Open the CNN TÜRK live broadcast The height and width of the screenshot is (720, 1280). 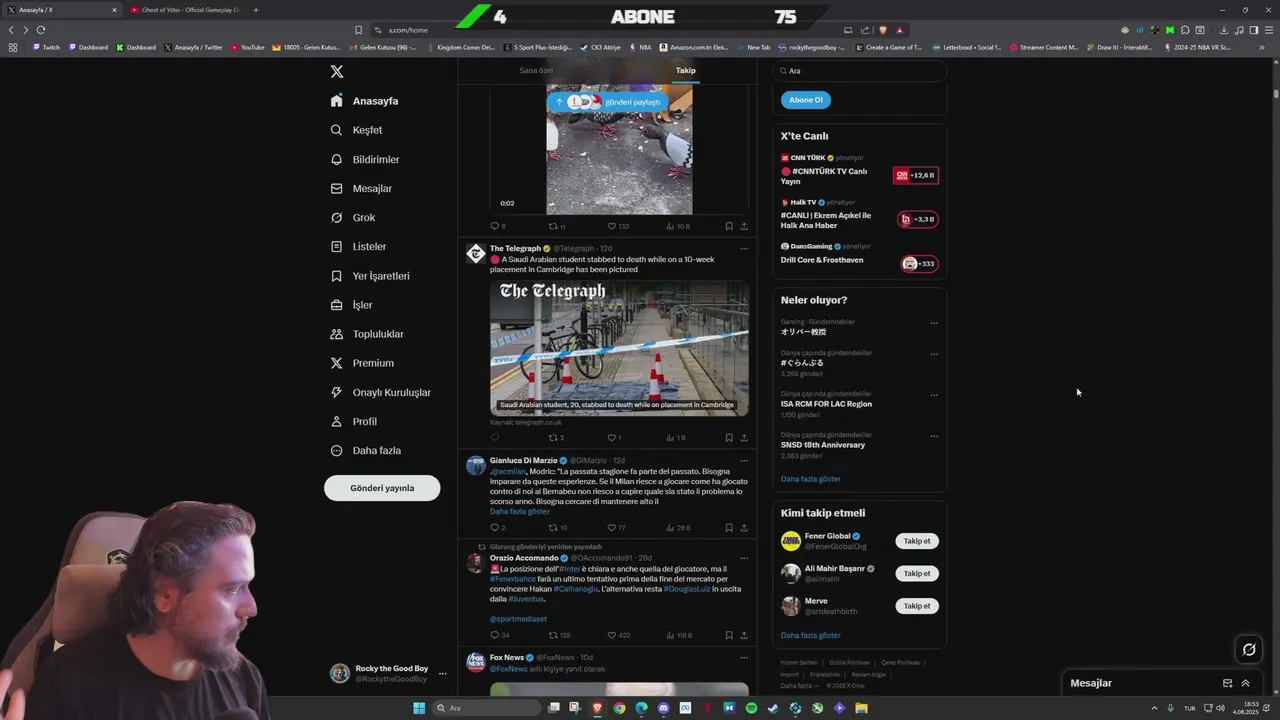point(859,171)
